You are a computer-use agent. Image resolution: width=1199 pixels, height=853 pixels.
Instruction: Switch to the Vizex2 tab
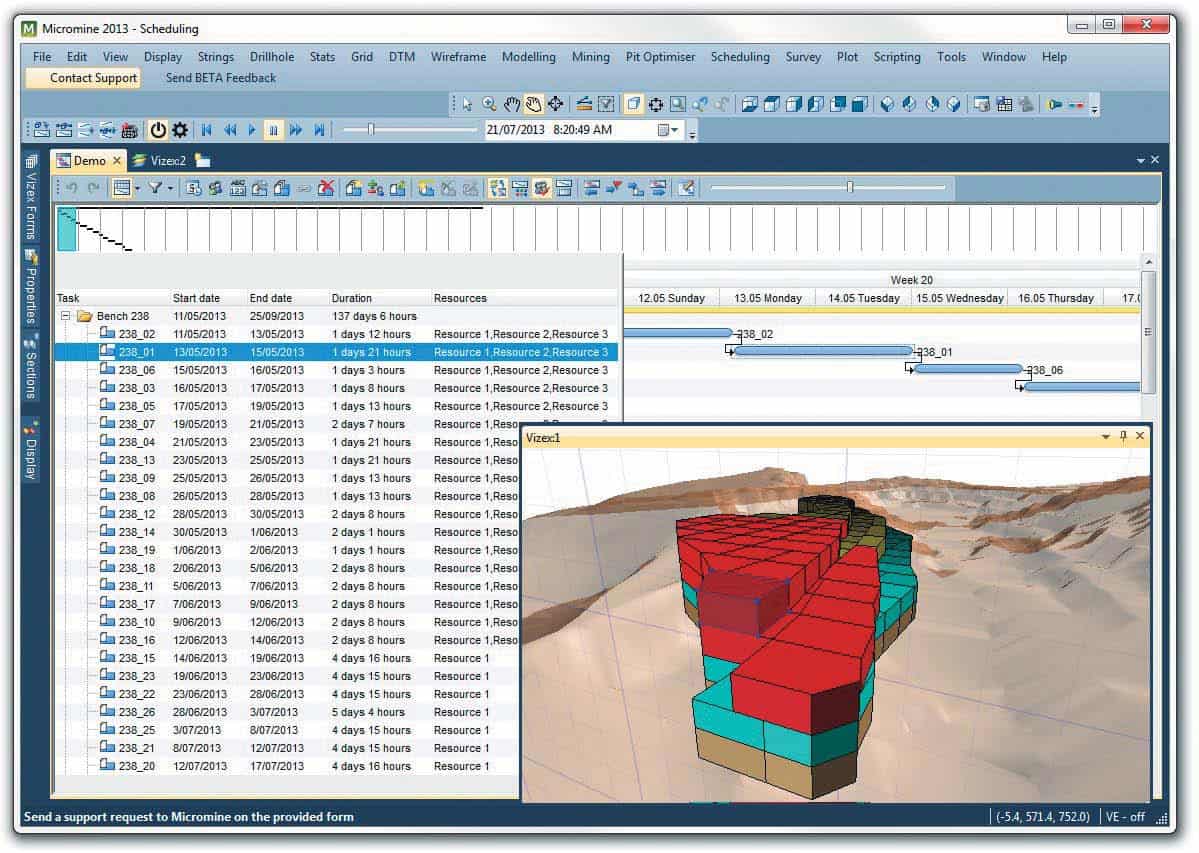point(168,160)
